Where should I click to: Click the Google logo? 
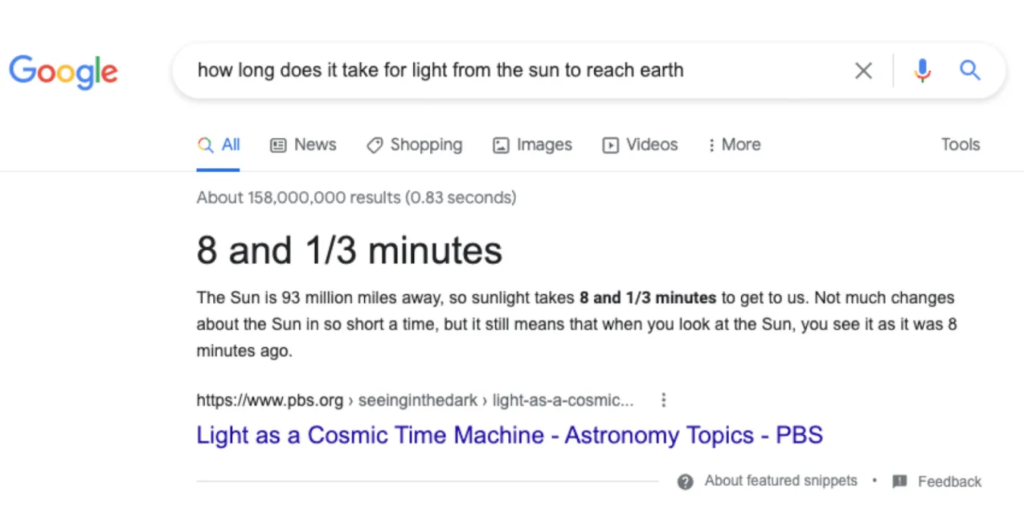pyautogui.click(x=63, y=71)
